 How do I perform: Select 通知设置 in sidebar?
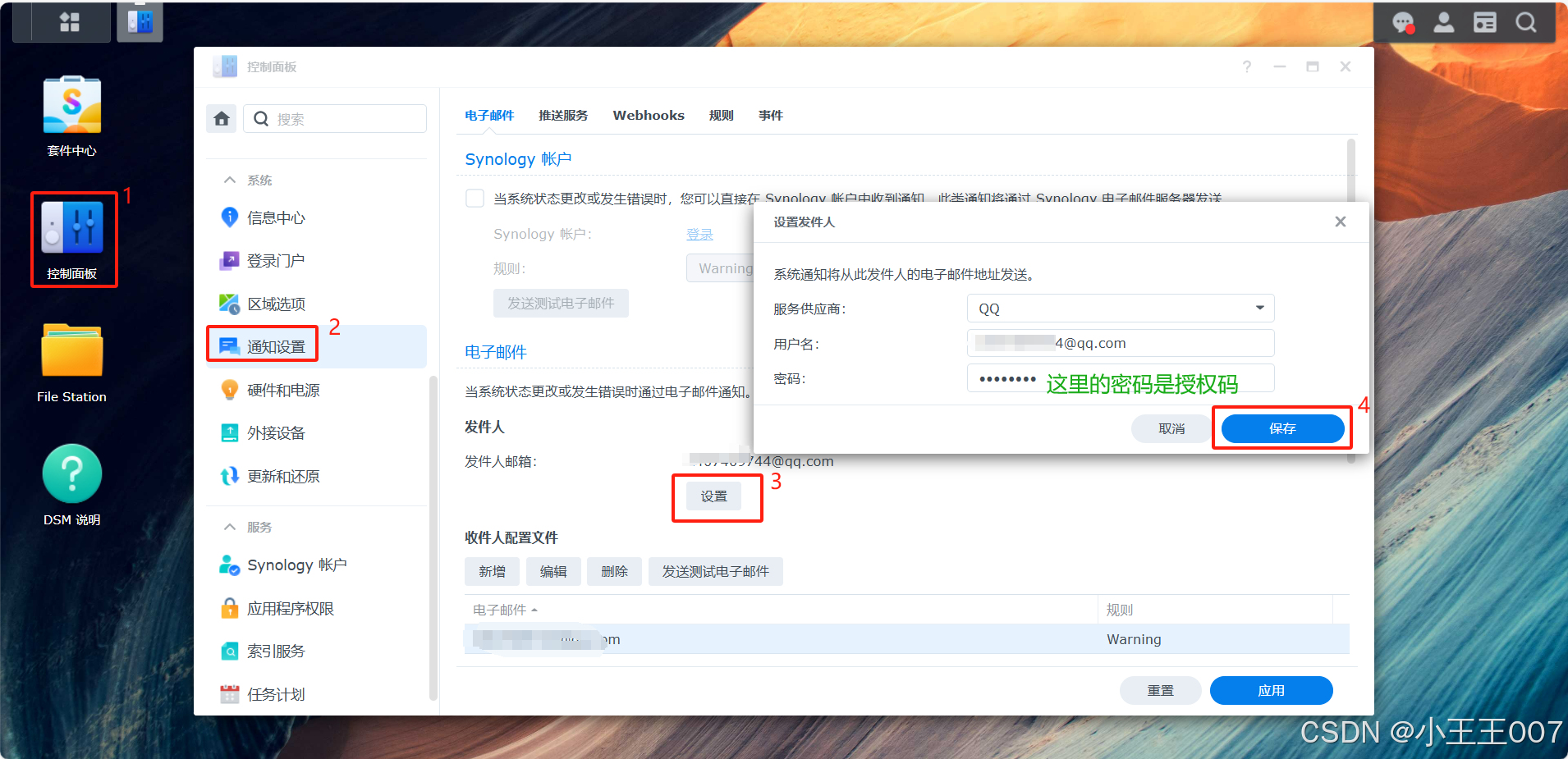coord(316,346)
